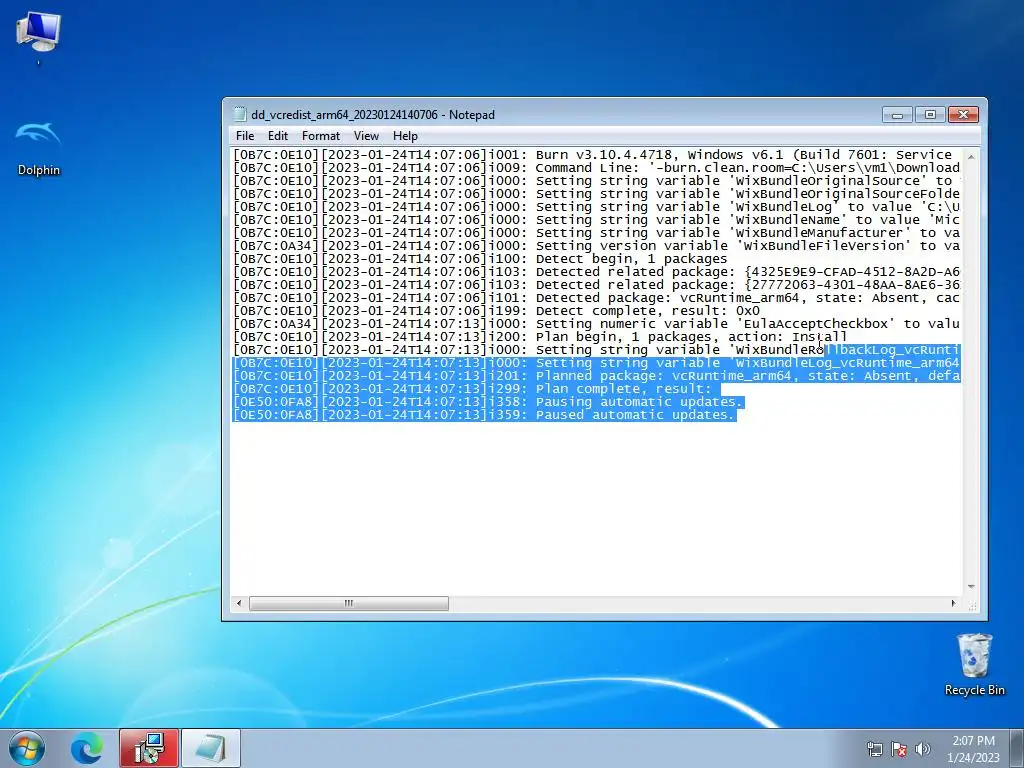Click the horizontal scrollbar right arrow
The image size is (1024, 768).
point(953,603)
